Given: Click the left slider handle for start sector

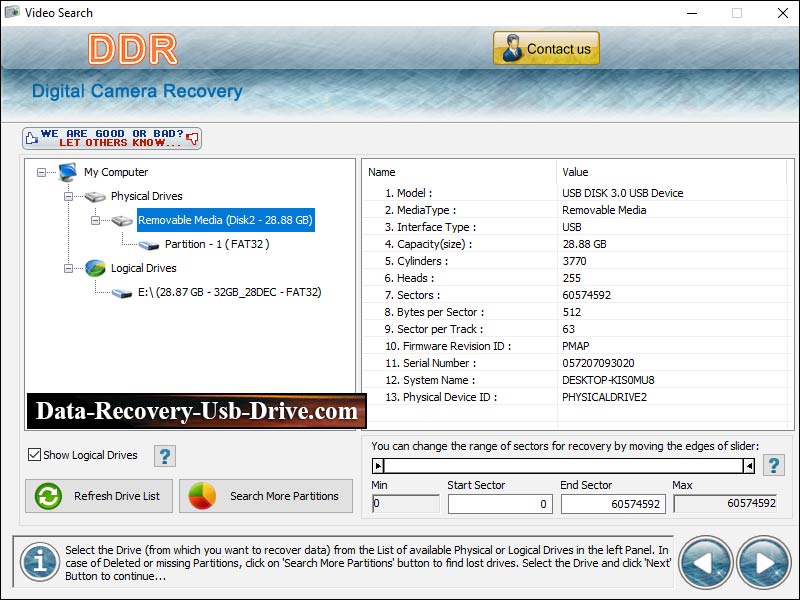Looking at the screenshot, I should (378, 466).
